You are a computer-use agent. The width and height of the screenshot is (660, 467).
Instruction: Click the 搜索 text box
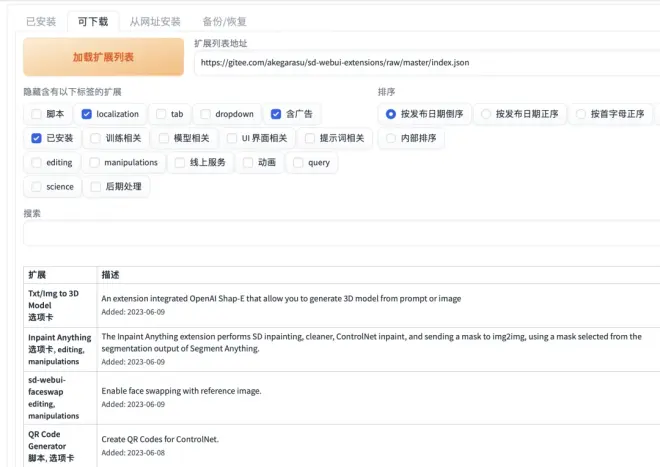[x=340, y=234]
